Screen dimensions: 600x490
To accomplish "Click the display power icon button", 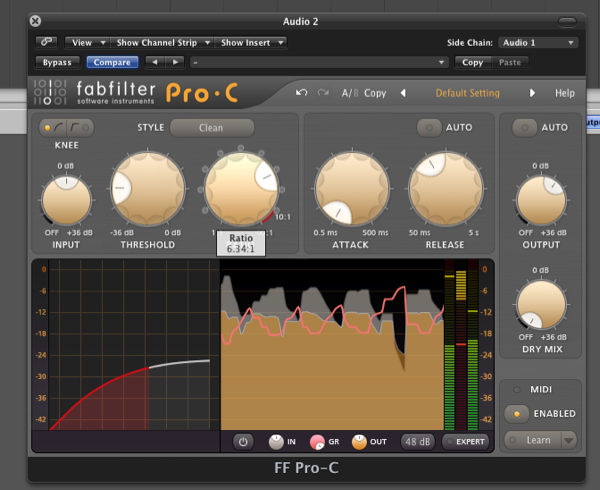I will coord(242,441).
